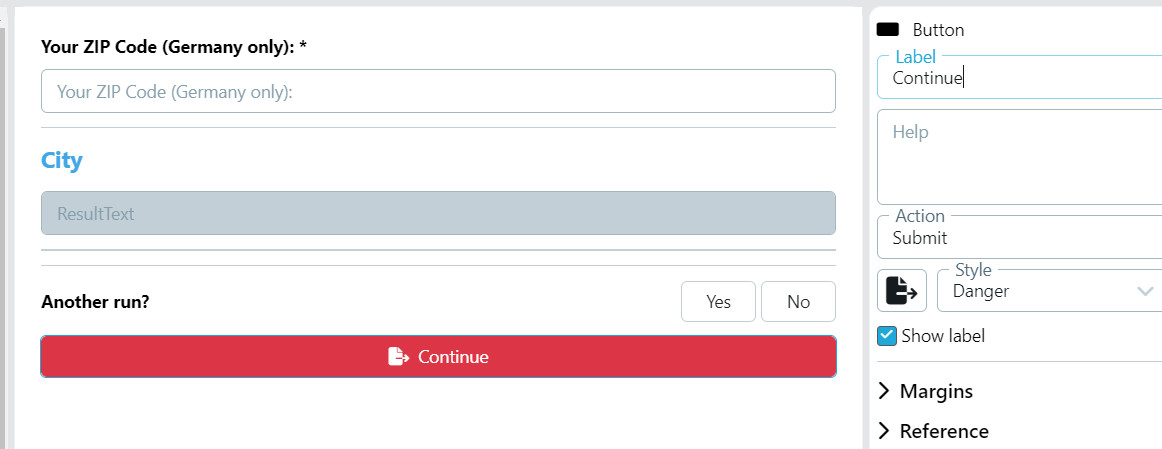Click the Another run? question label
Image resolution: width=1162 pixels, height=449 pixels.
pos(96,302)
